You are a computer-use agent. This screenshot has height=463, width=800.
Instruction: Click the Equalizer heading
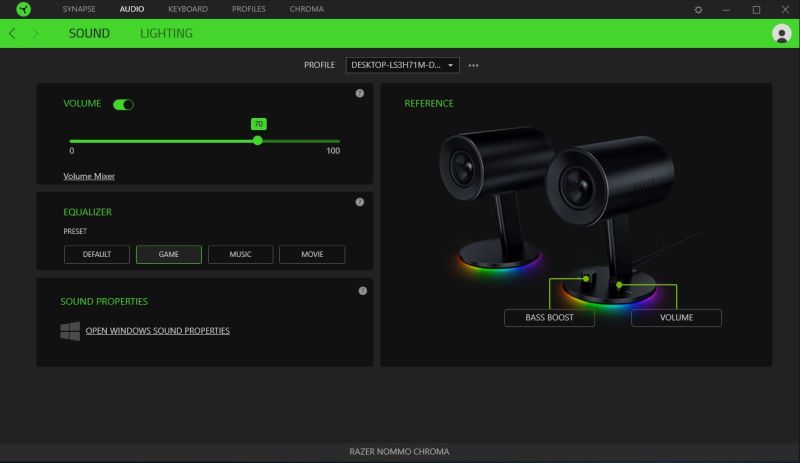point(87,212)
